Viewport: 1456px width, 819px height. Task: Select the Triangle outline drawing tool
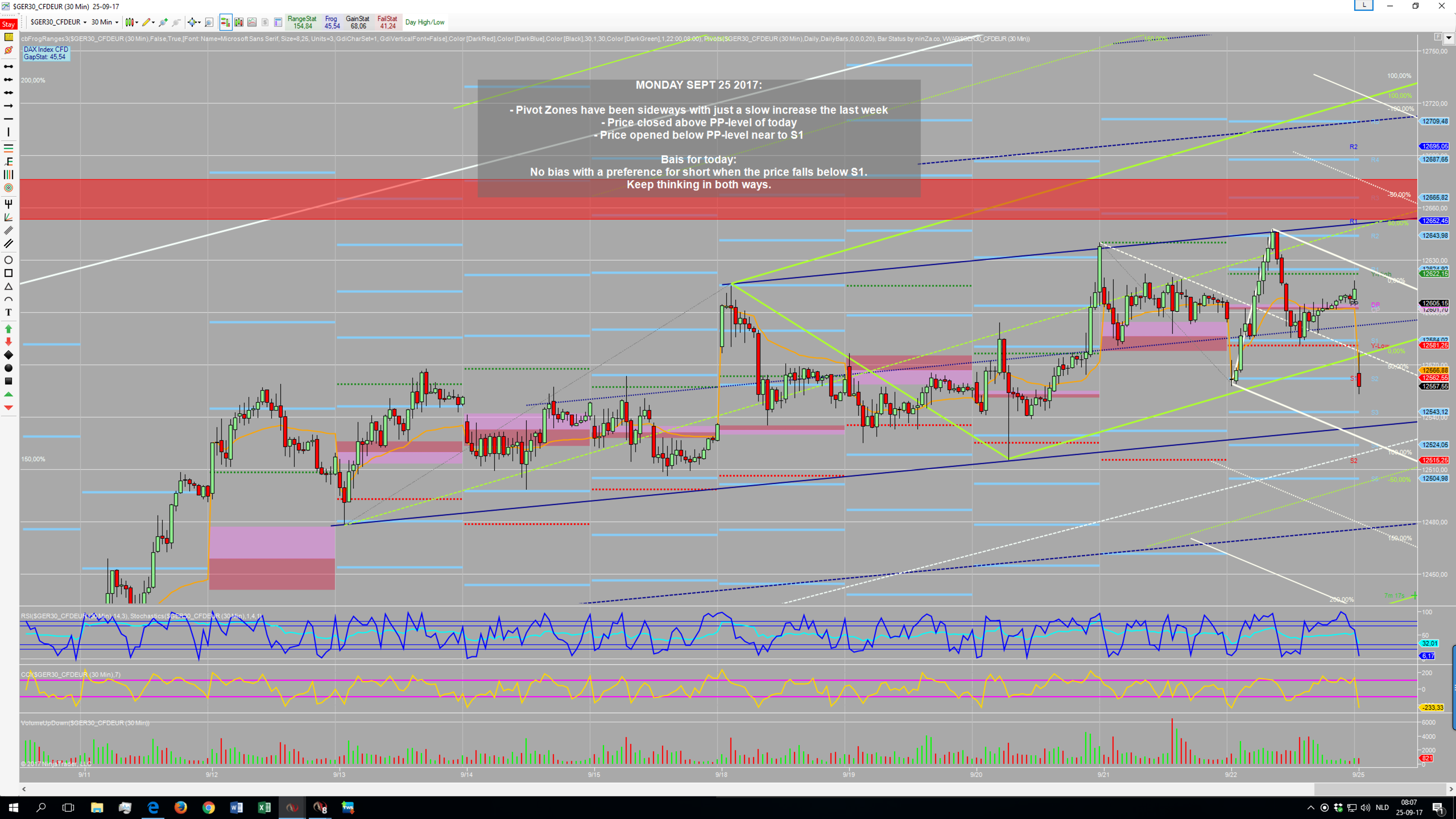click(x=9, y=287)
